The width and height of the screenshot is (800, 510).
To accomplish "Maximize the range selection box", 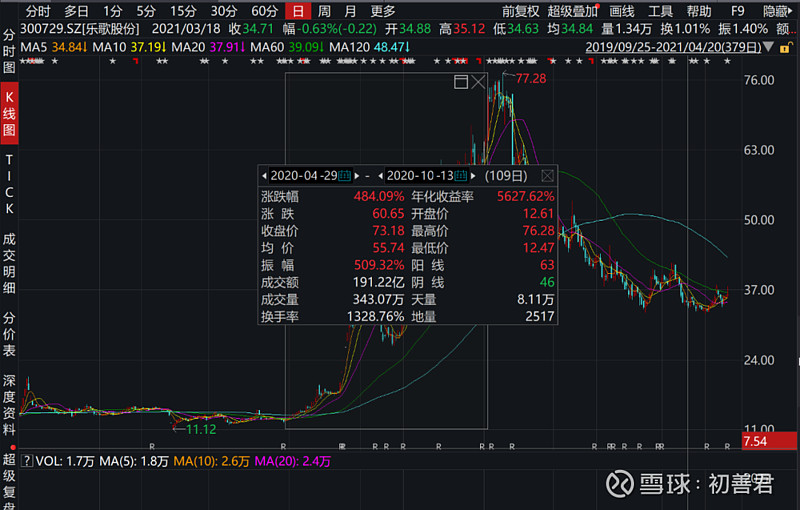I will click(x=461, y=82).
